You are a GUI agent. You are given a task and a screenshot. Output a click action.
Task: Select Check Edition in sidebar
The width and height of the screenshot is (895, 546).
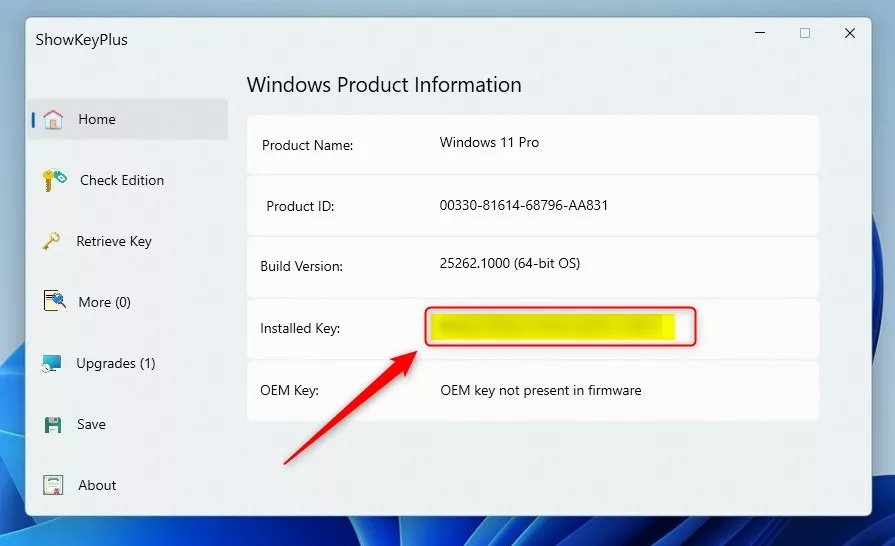pos(122,180)
